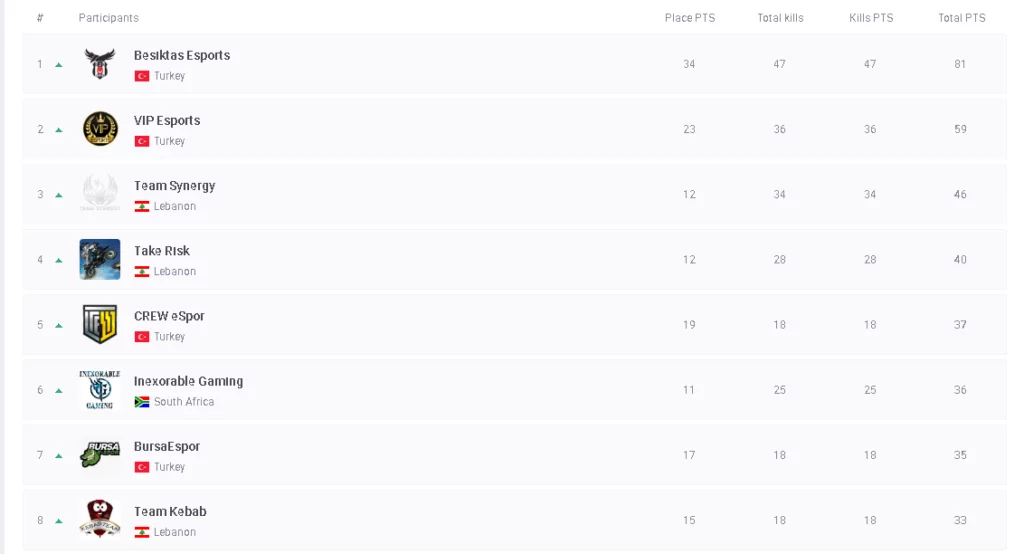Click the Inexorable Gaming logo
Image resolution: width=1024 pixels, height=554 pixels.
click(100, 390)
